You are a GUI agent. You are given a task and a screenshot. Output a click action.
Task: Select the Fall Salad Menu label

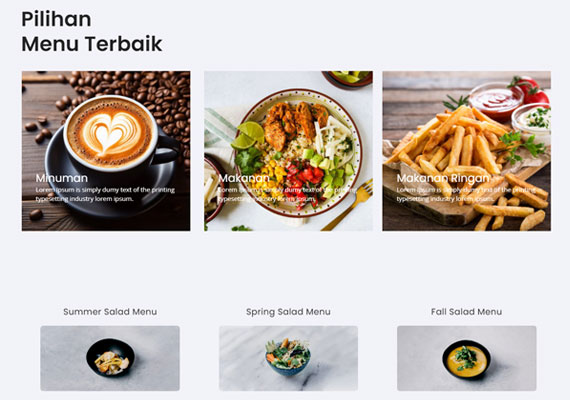466,312
